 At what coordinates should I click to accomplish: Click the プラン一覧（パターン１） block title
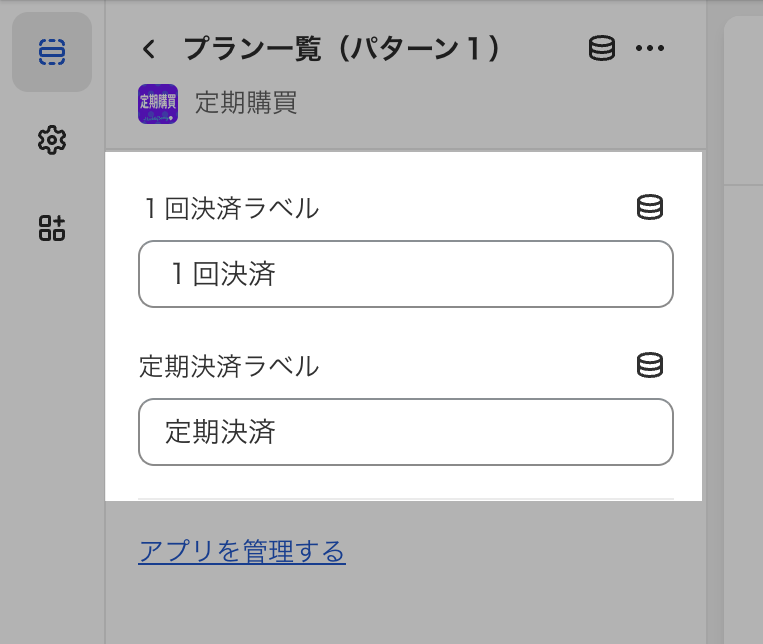342,48
